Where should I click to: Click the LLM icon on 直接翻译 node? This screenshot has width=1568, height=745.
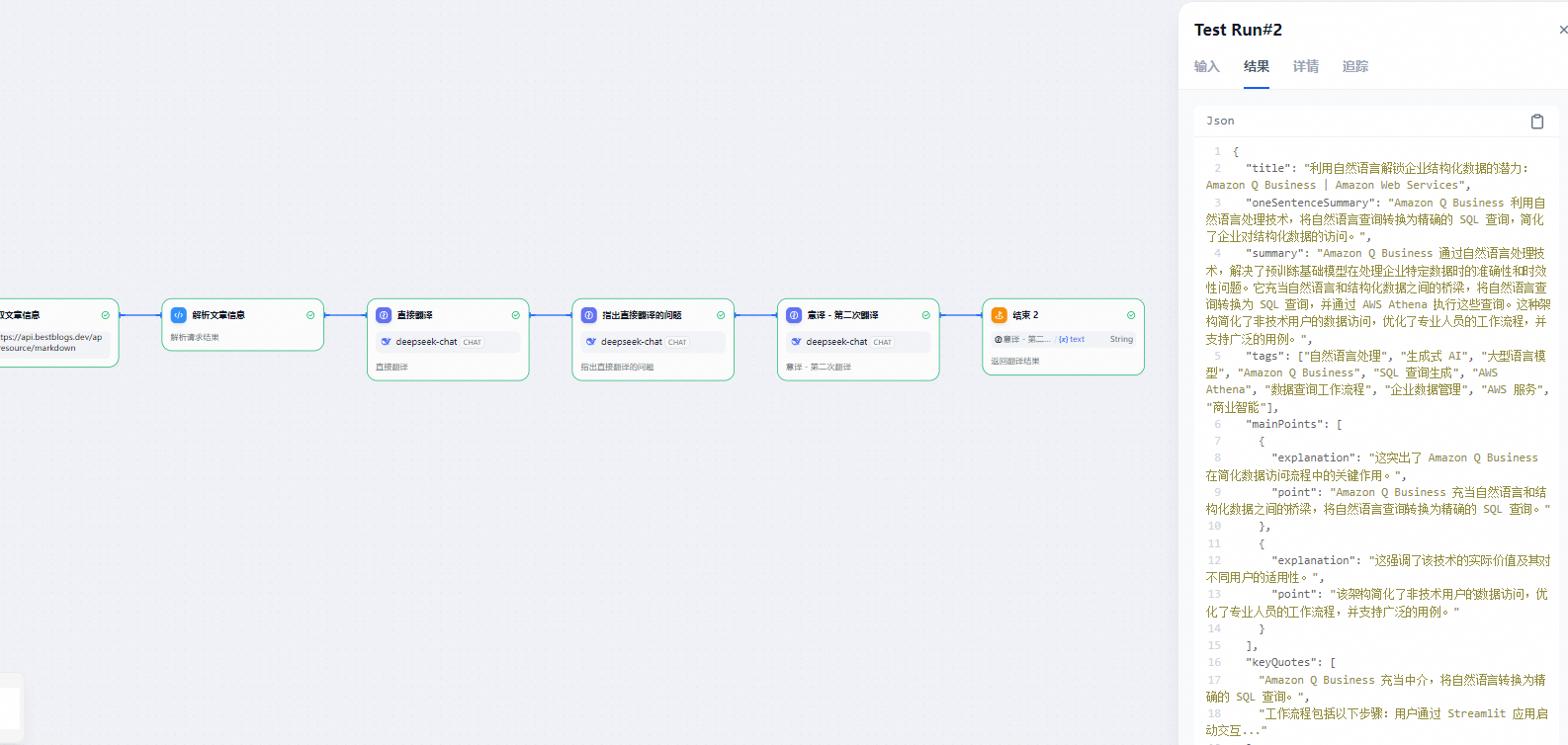coord(384,315)
